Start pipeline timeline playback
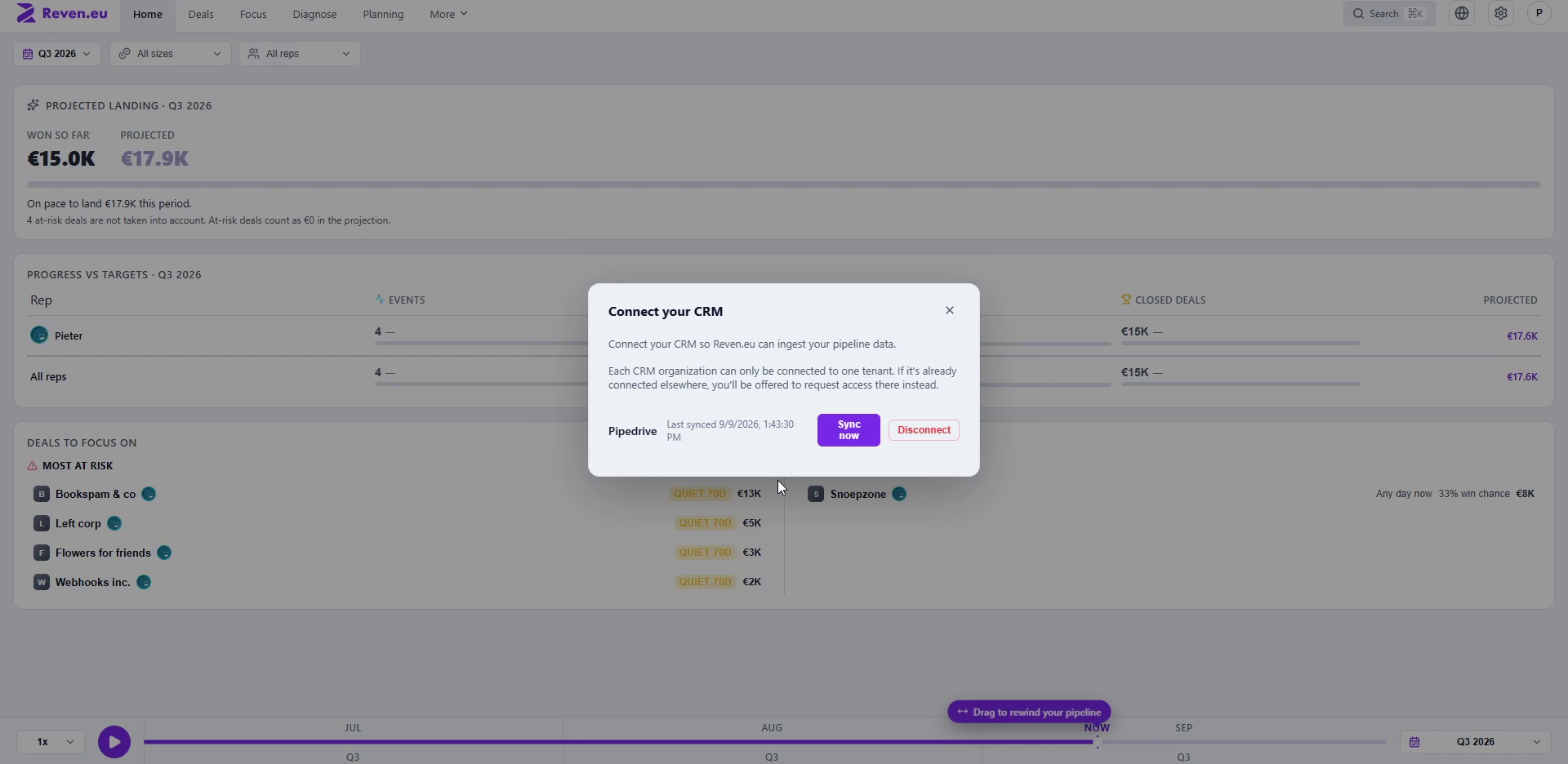This screenshot has height=764, width=1568. click(x=114, y=742)
